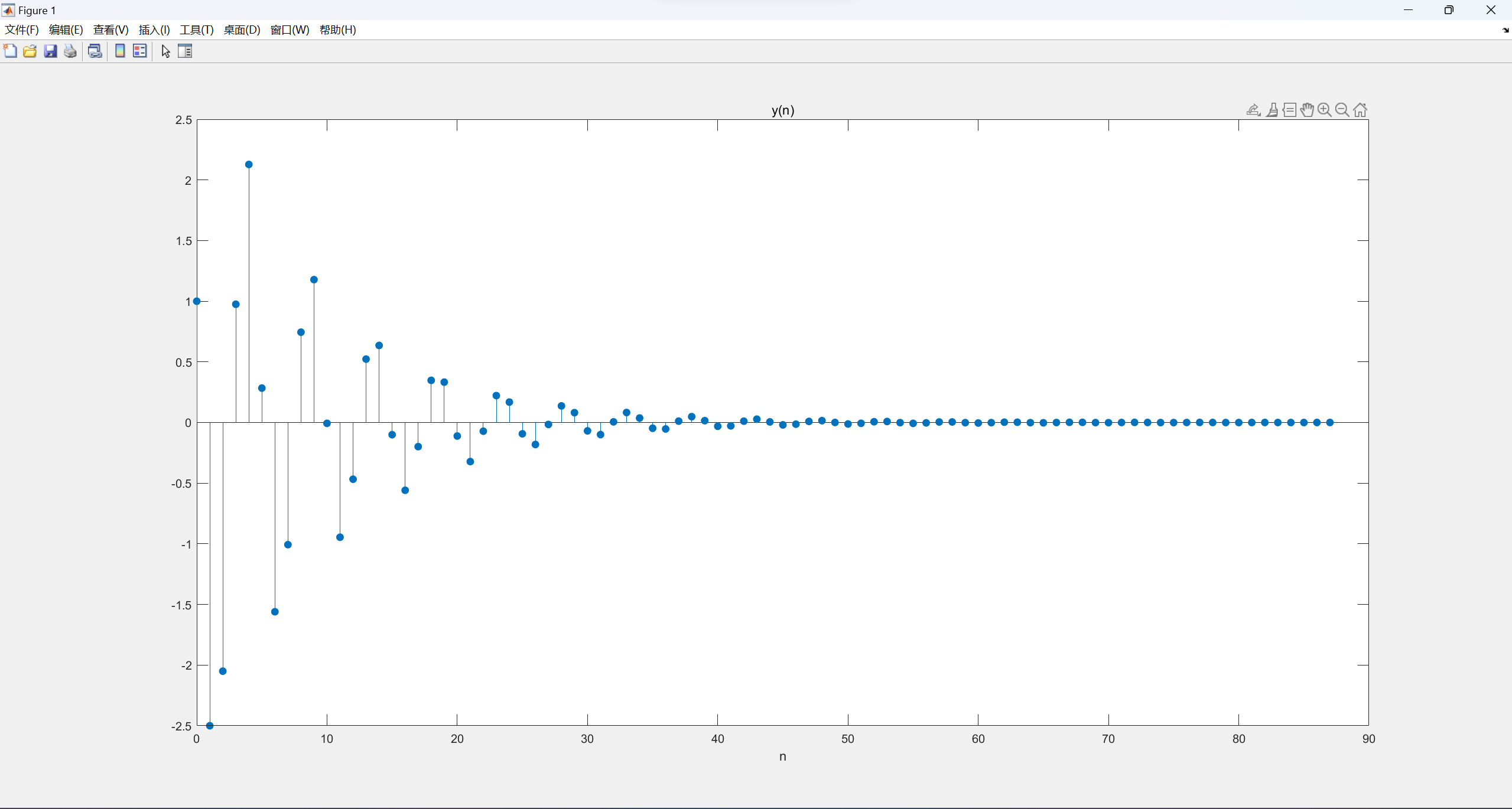The image size is (1512, 809).
Task: Open the 工具(T) menu
Action: (x=196, y=30)
